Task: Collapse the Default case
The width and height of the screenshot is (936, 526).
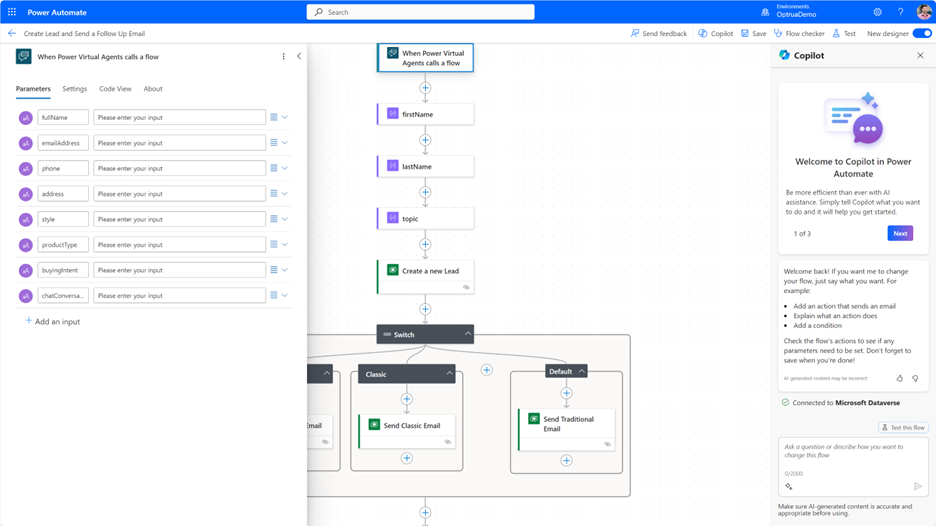Action: [x=581, y=371]
